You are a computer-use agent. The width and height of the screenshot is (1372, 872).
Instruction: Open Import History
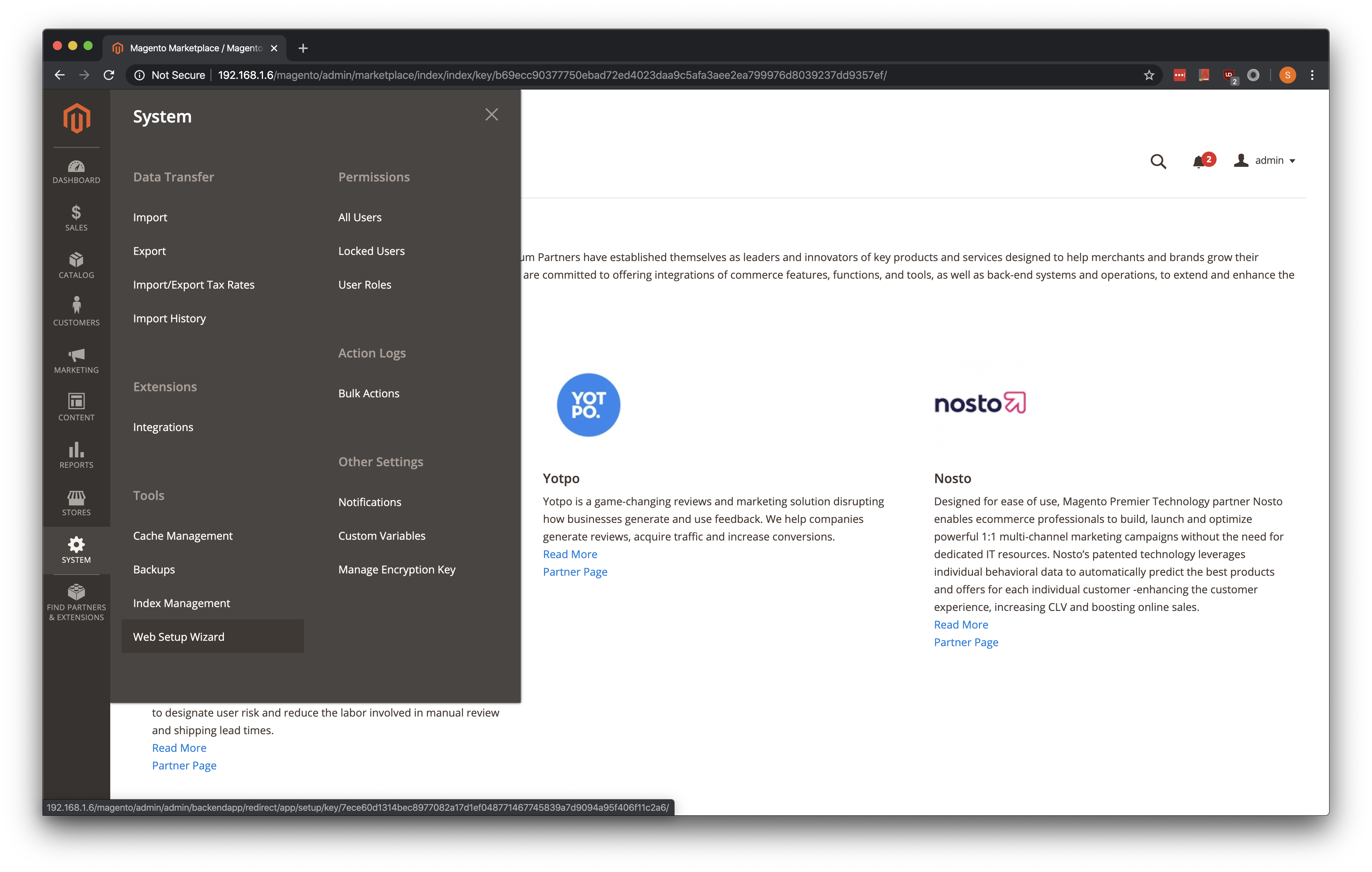169,318
